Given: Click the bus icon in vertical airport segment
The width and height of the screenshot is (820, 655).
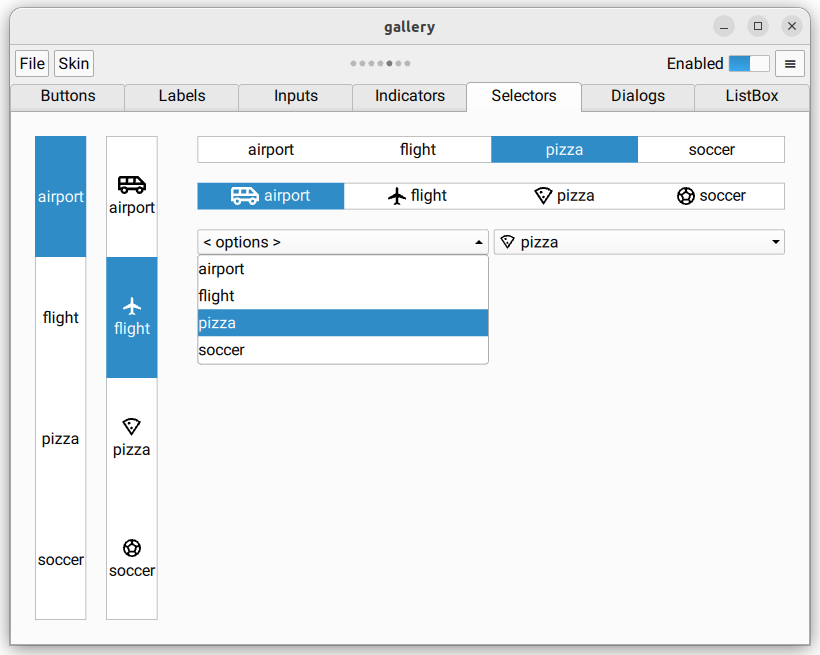Looking at the screenshot, I should point(132,185).
